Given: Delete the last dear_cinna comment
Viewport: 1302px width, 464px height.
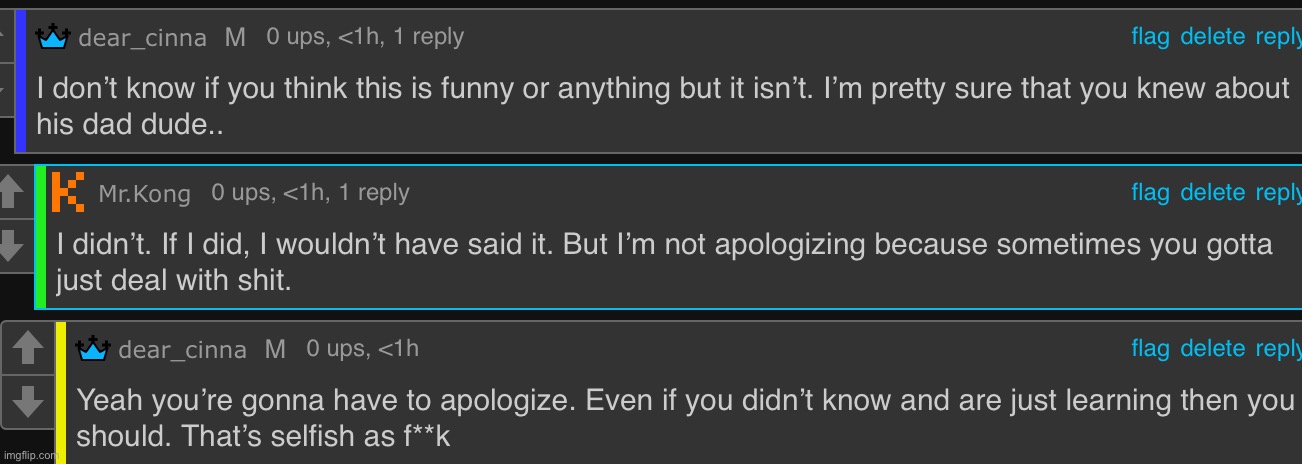Looking at the screenshot, I should 1212,348.
